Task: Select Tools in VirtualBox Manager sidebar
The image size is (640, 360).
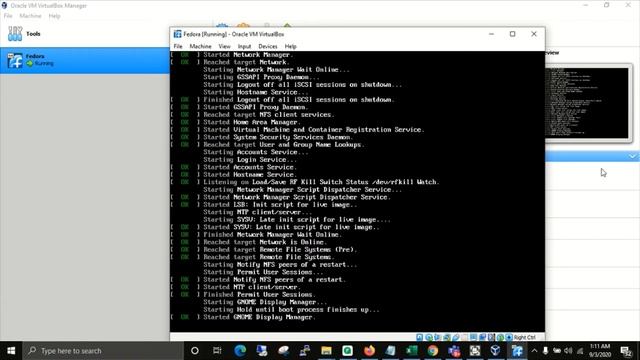Action: tap(85, 34)
